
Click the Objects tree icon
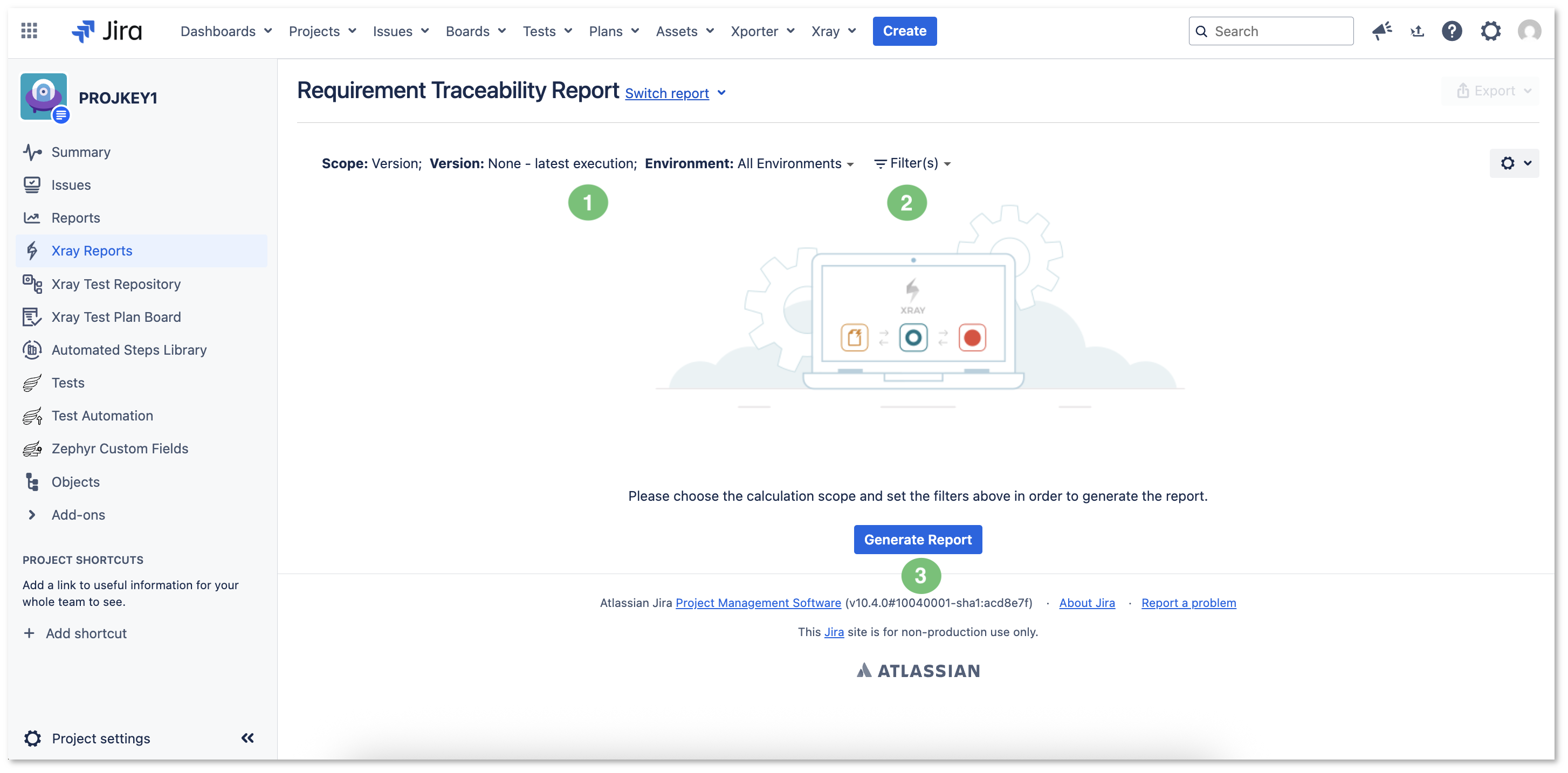[32, 481]
